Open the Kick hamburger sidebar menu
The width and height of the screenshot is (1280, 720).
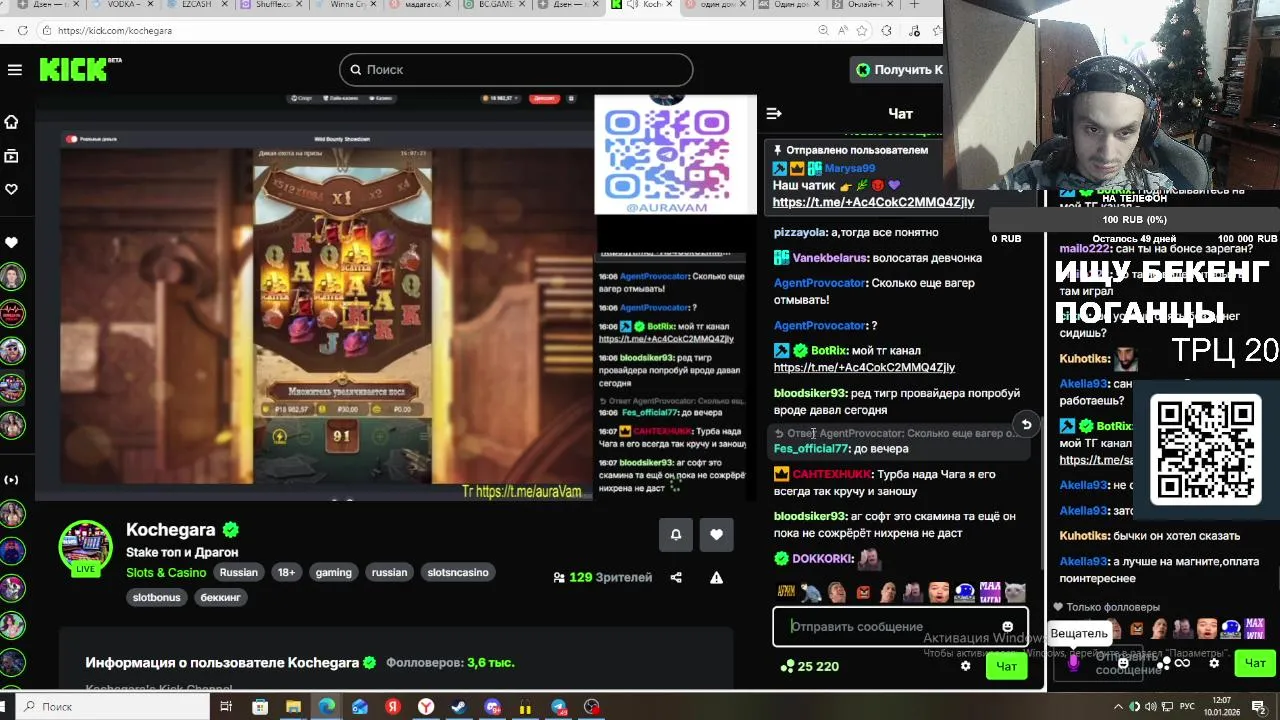click(x=14, y=69)
